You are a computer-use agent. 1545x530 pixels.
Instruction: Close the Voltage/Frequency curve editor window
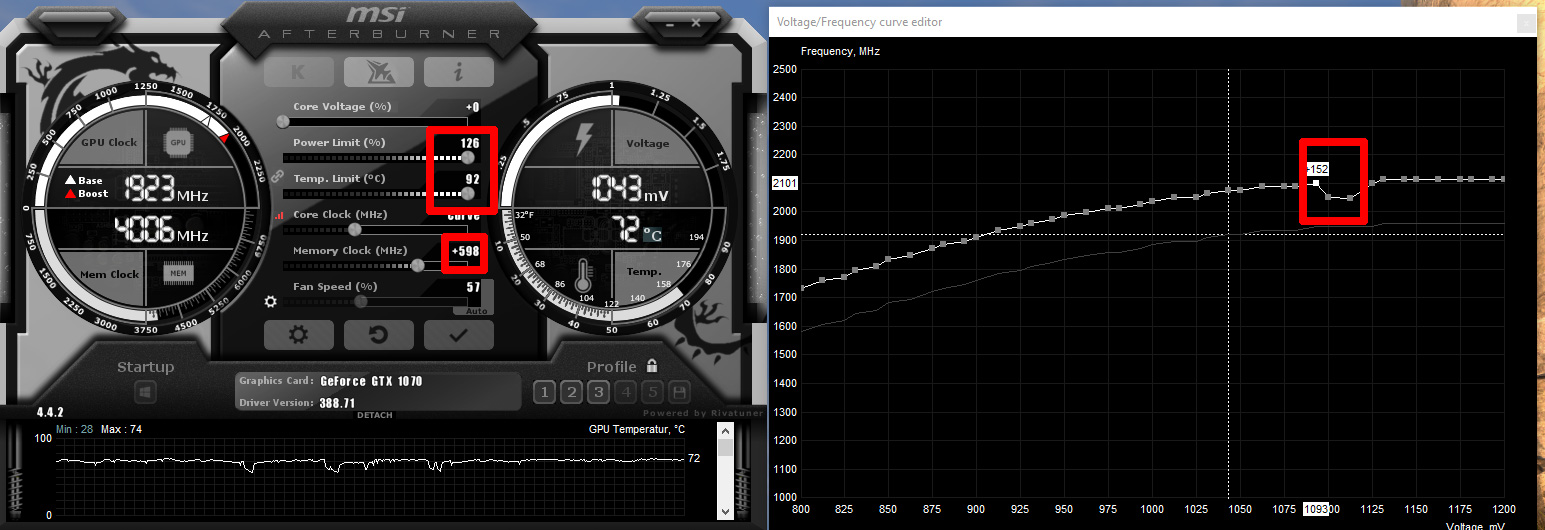pyautogui.click(x=1524, y=22)
